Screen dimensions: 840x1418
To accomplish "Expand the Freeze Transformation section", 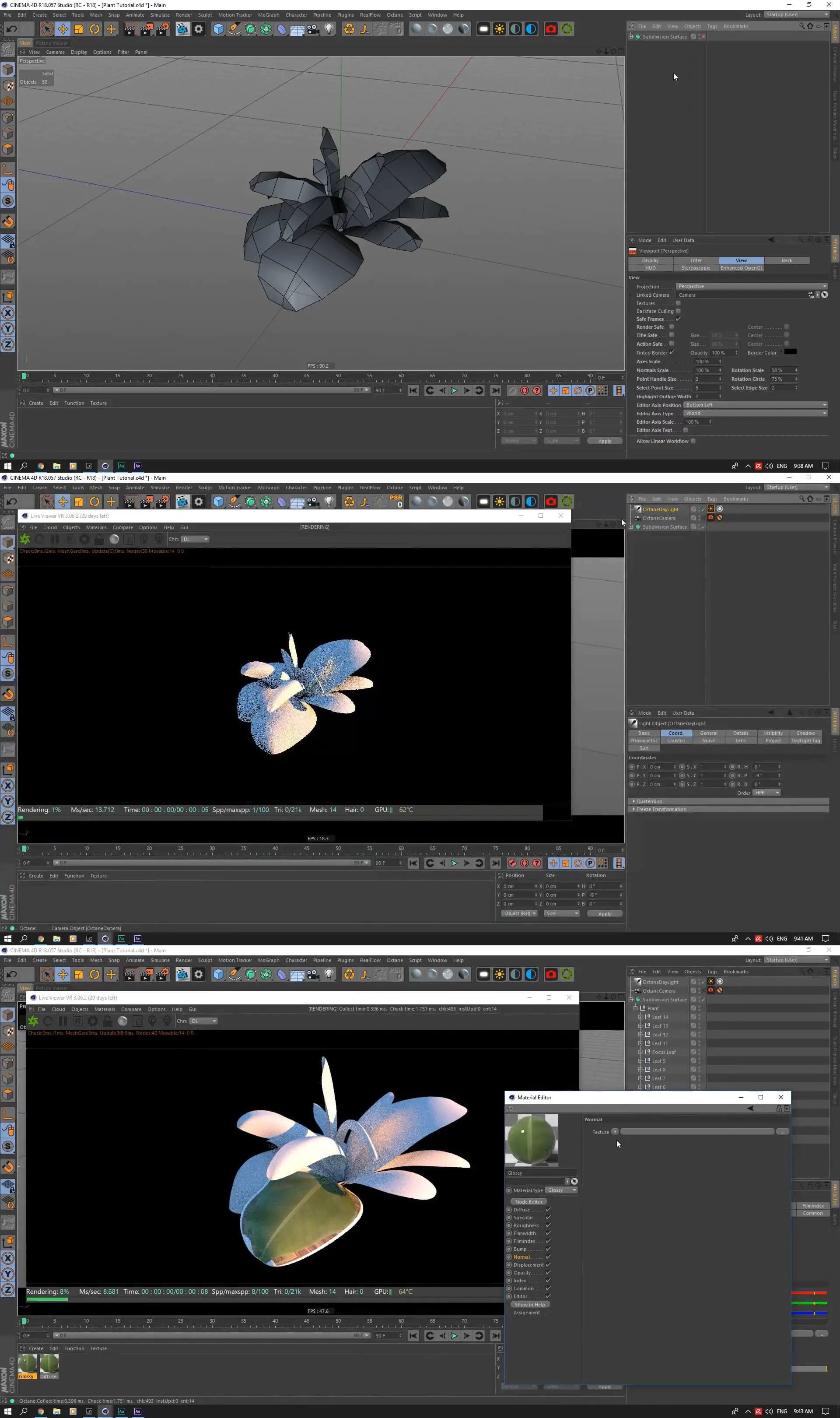I will [728, 809].
